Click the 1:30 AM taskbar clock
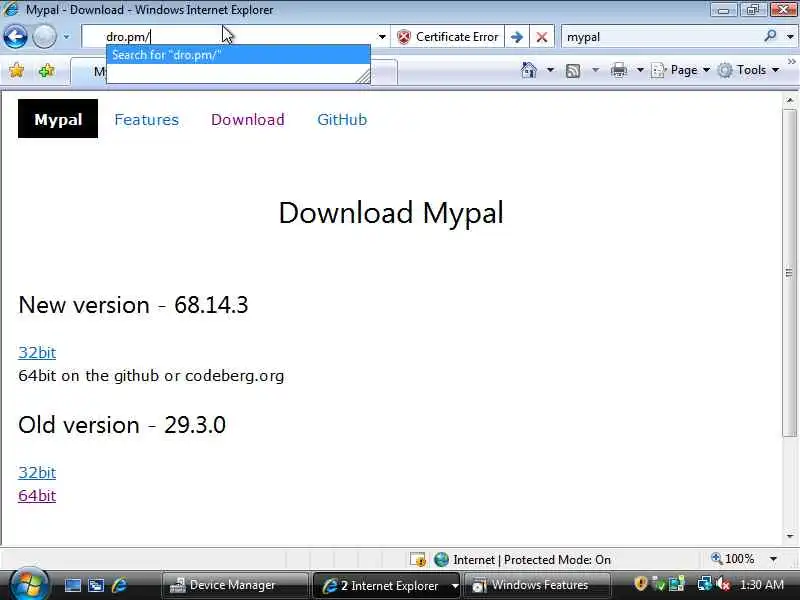 pyautogui.click(x=762, y=585)
